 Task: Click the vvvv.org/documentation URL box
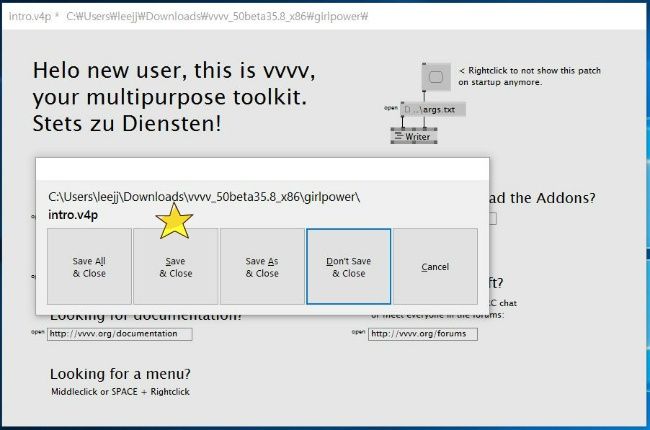coord(120,334)
